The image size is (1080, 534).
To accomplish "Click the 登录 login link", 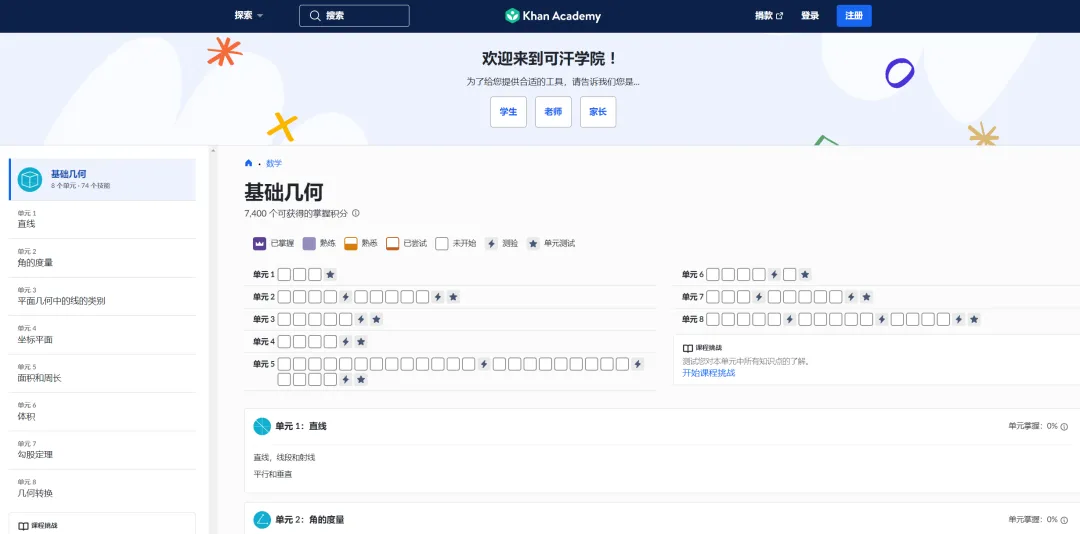I will pos(810,16).
